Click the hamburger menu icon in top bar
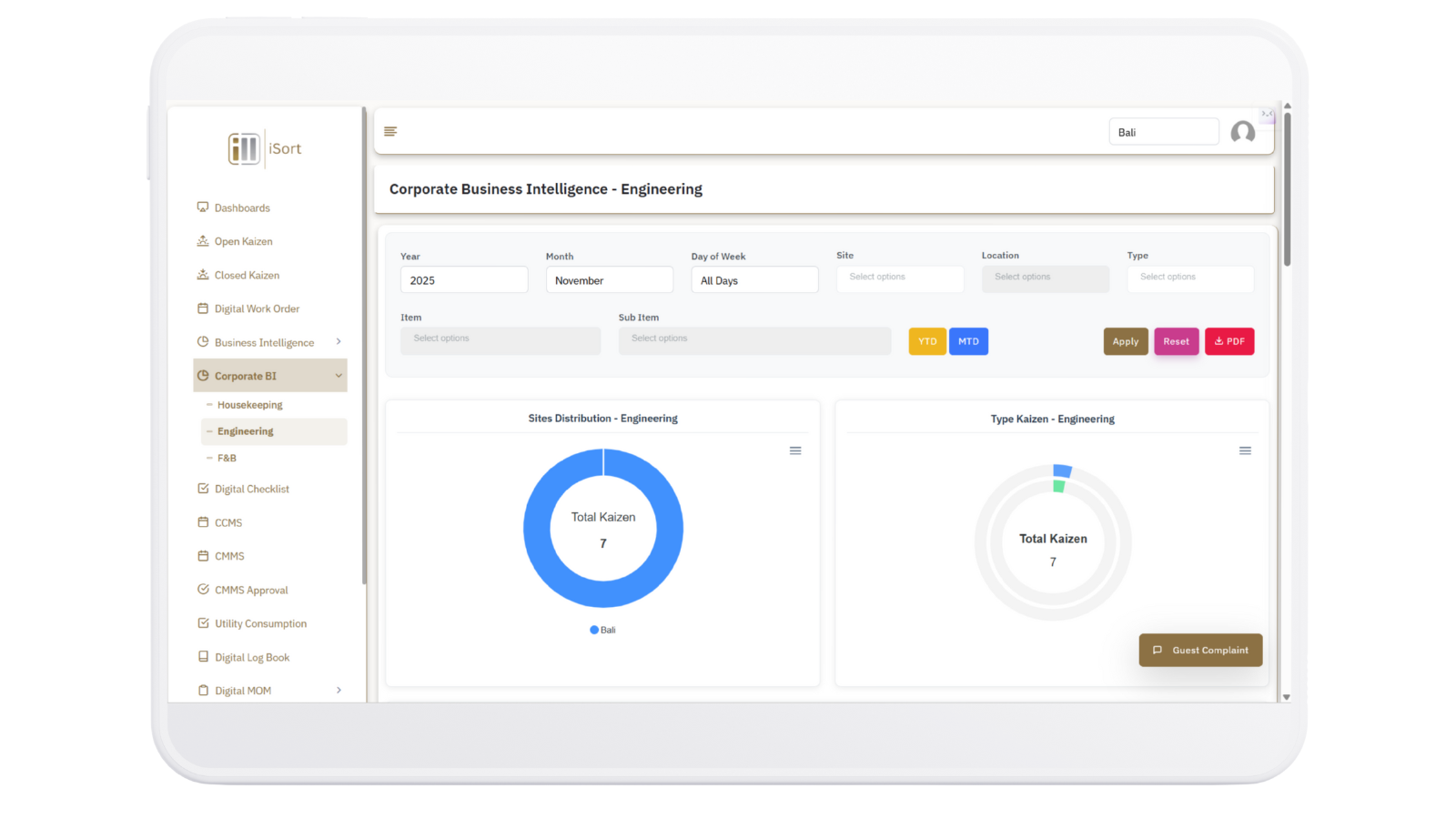This screenshot has width=1456, height=819. pyautogui.click(x=390, y=132)
